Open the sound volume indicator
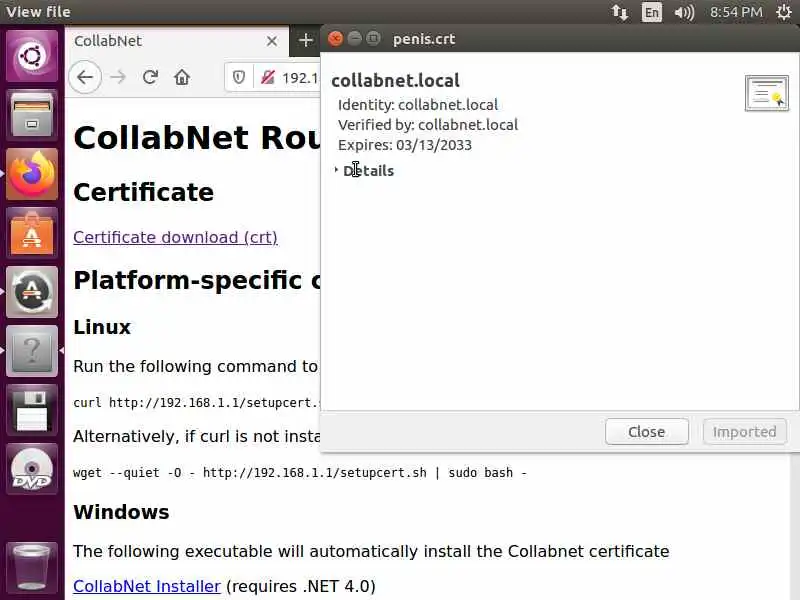The height and width of the screenshot is (600, 800). point(684,12)
